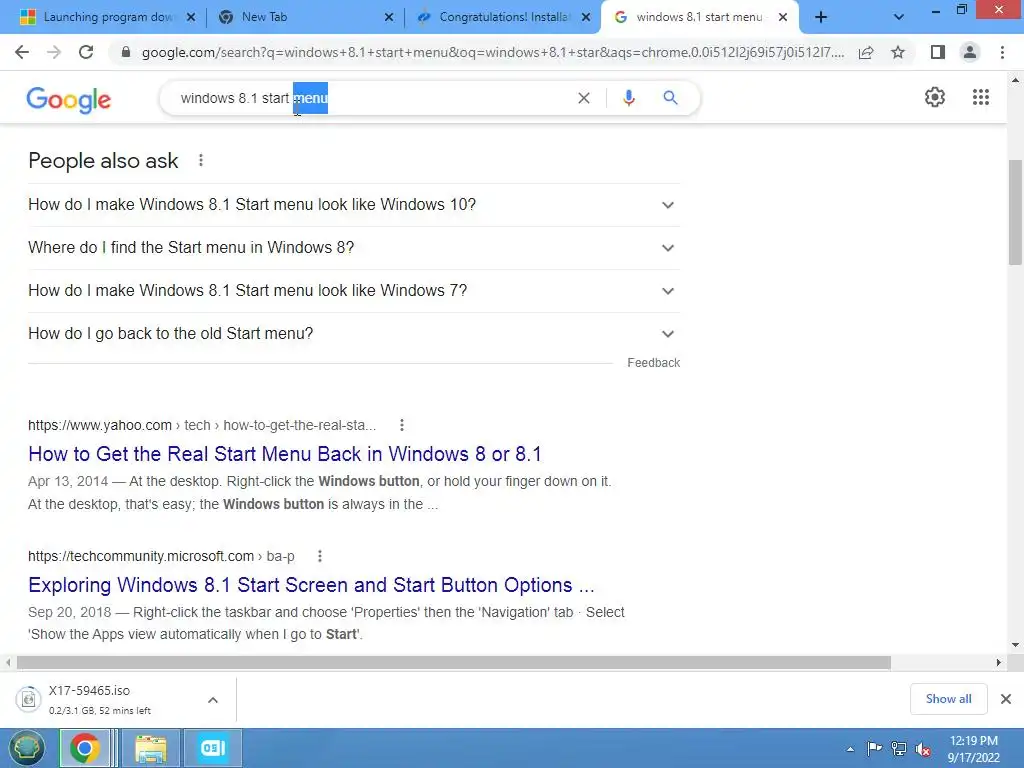Open 'How to Get the Real Start Menu Back' result
This screenshot has height=768, width=1024.
click(x=285, y=454)
